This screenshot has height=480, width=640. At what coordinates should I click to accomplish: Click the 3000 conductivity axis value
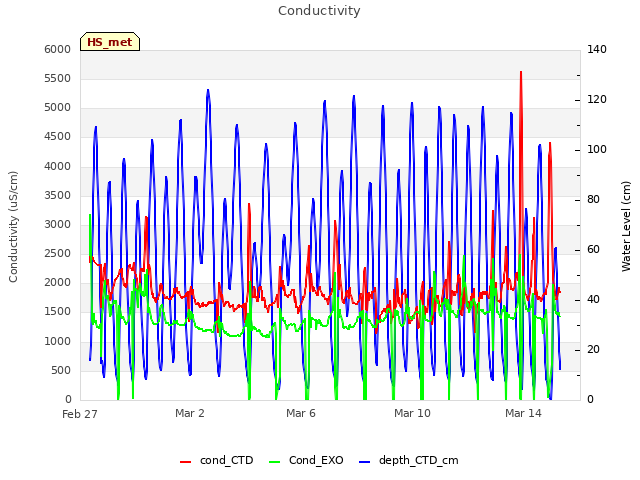point(58,224)
